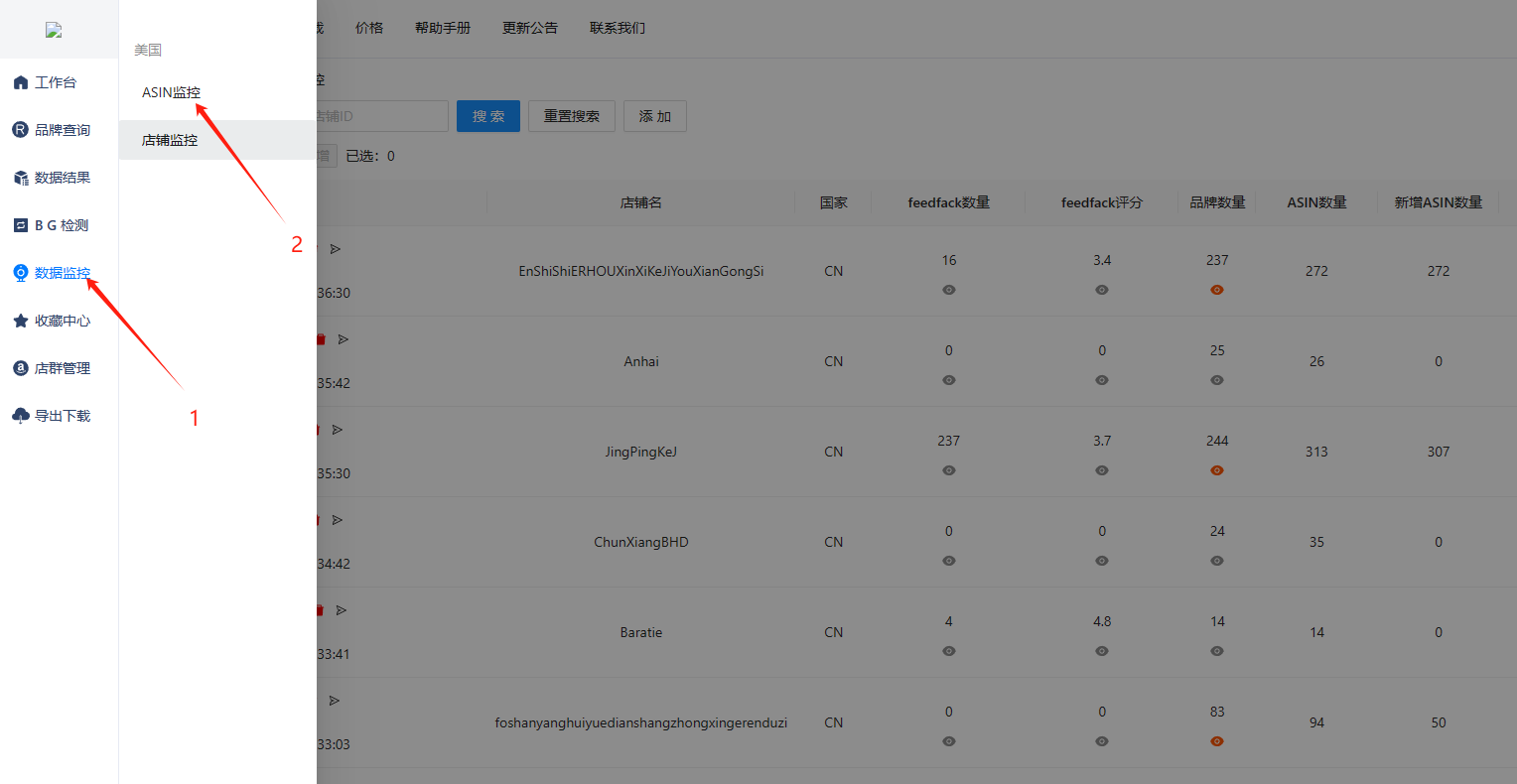
Task: Click the 导出下载 cloud download icon
Action: pos(21,416)
